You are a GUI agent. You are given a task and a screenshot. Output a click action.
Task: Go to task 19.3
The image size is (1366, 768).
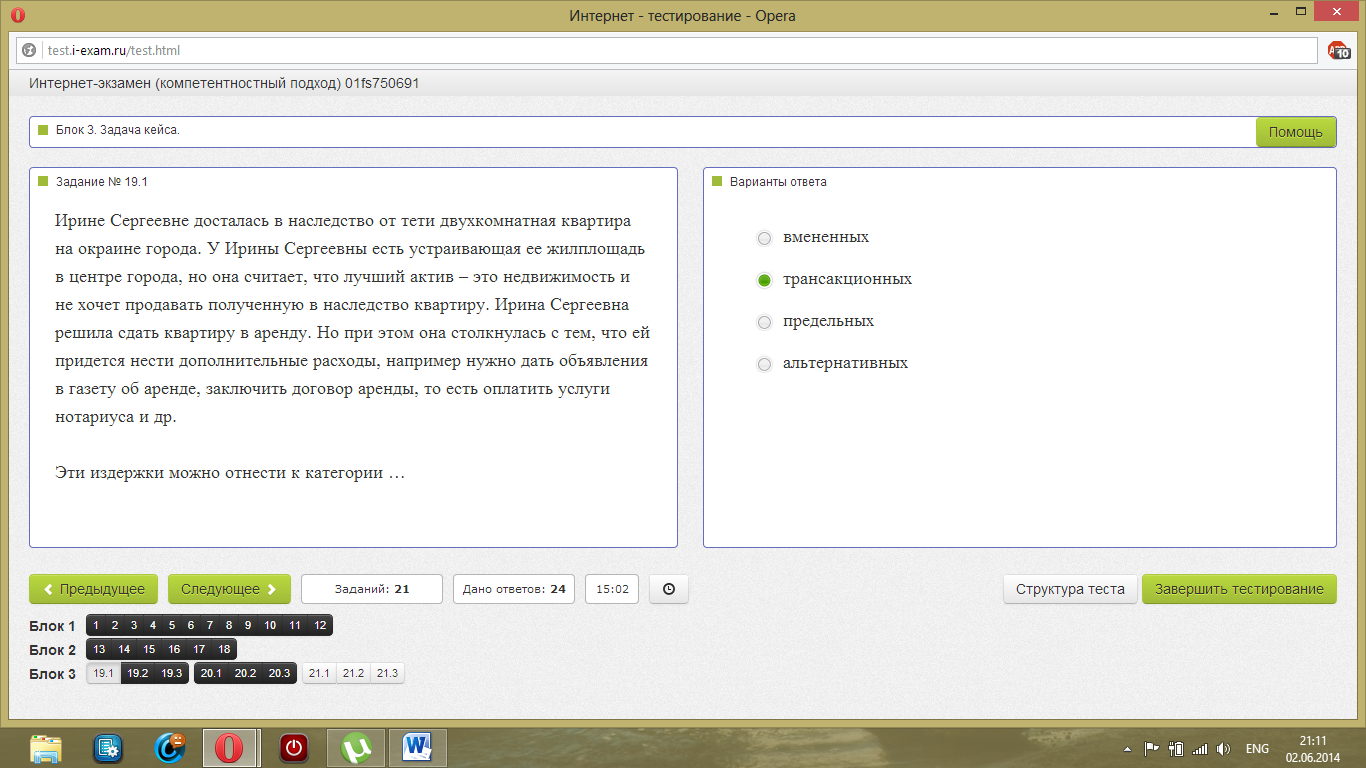[172, 673]
